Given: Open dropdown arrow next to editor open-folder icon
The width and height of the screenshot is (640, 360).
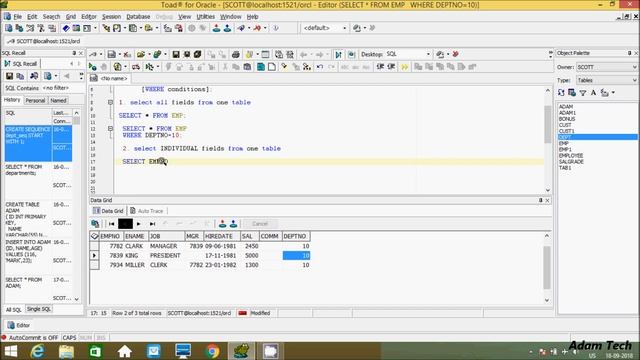Looking at the screenshot, I should coord(149,54).
